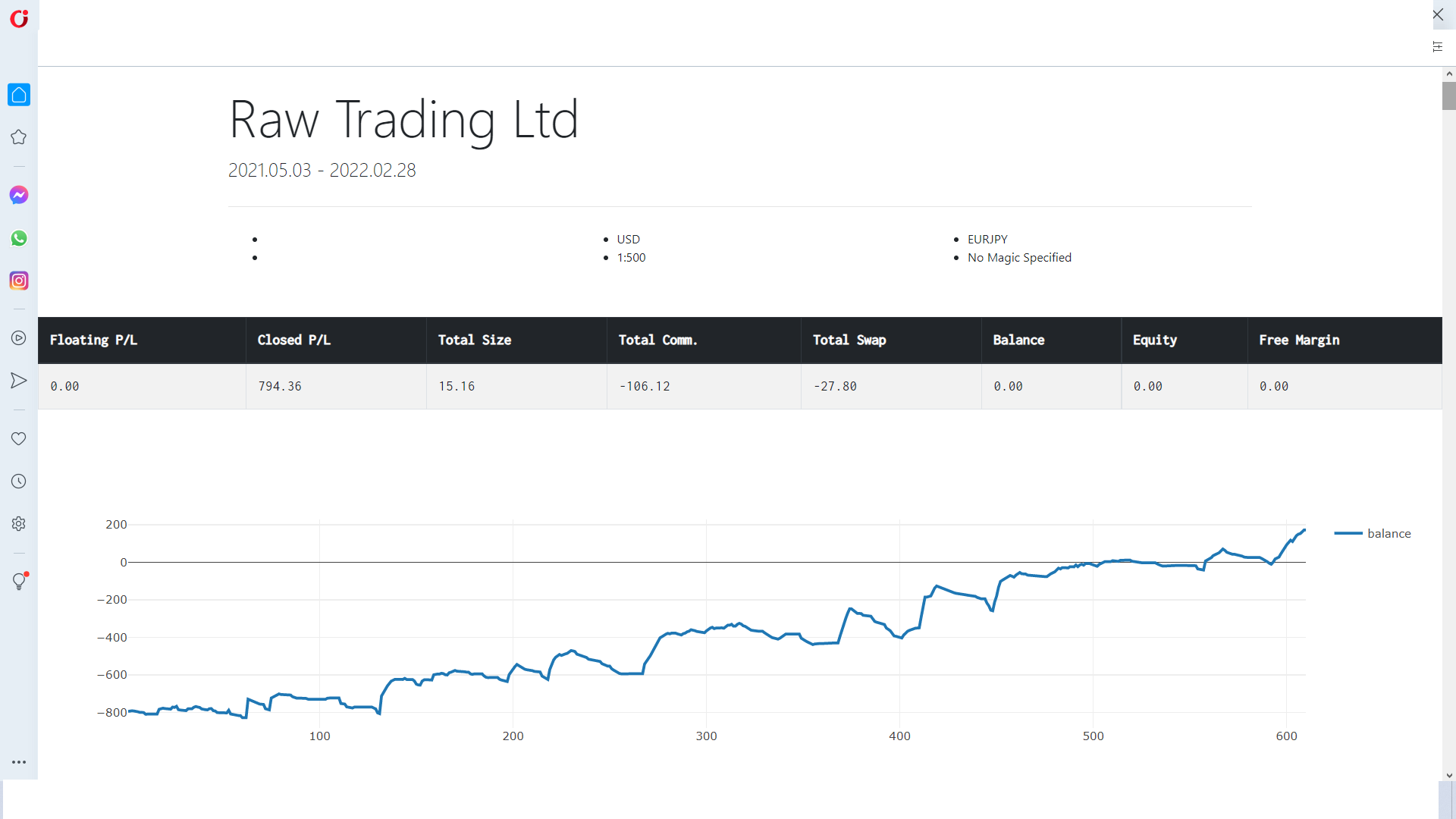The width and height of the screenshot is (1456, 819).
Task: Click the 1:500 leverage item
Action: [x=631, y=257]
